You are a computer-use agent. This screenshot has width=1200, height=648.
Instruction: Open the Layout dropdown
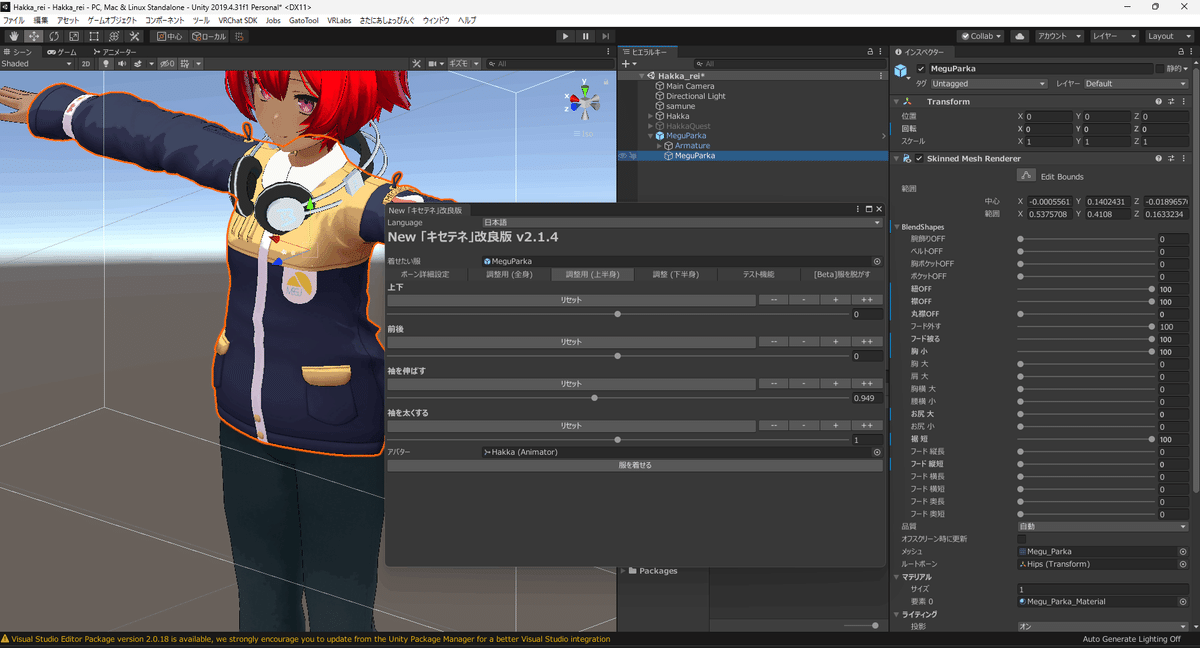1169,36
